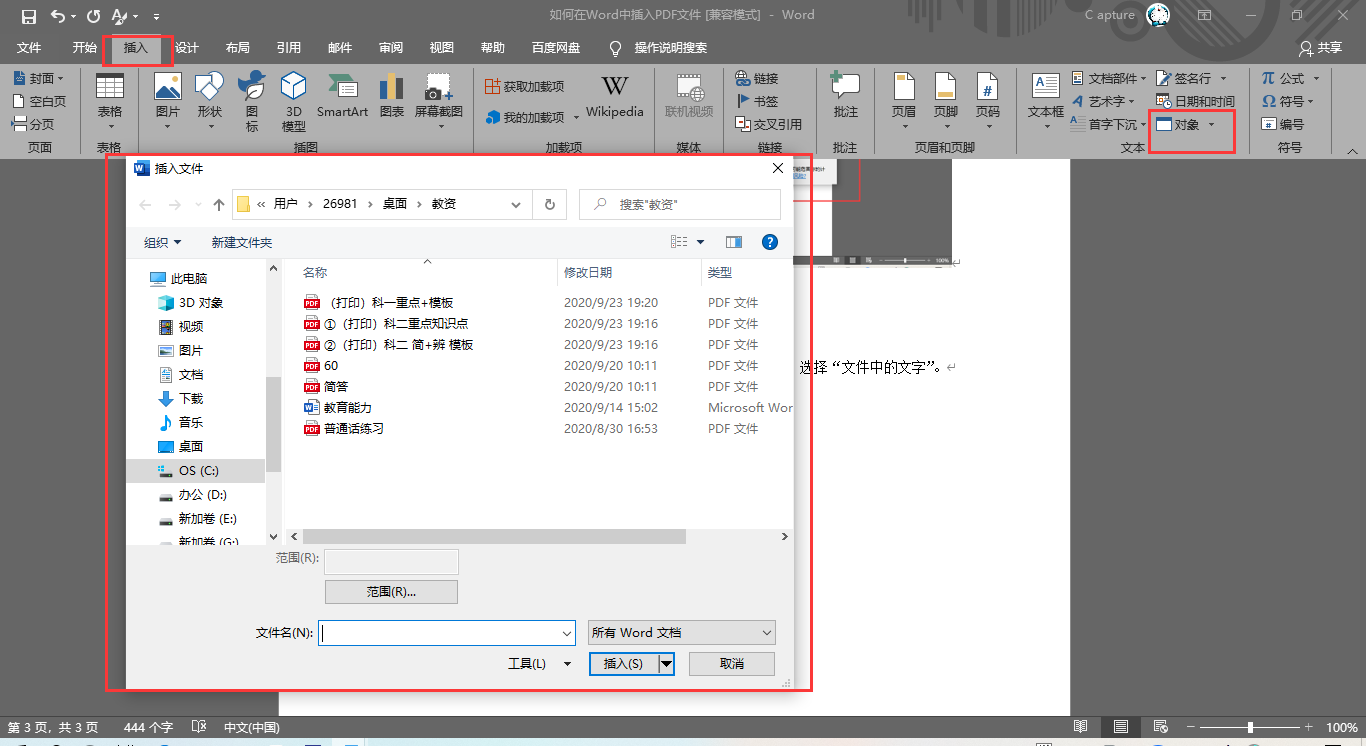Insert a 交叉引用 cross-reference
The height and width of the screenshot is (746, 1366).
click(768, 124)
